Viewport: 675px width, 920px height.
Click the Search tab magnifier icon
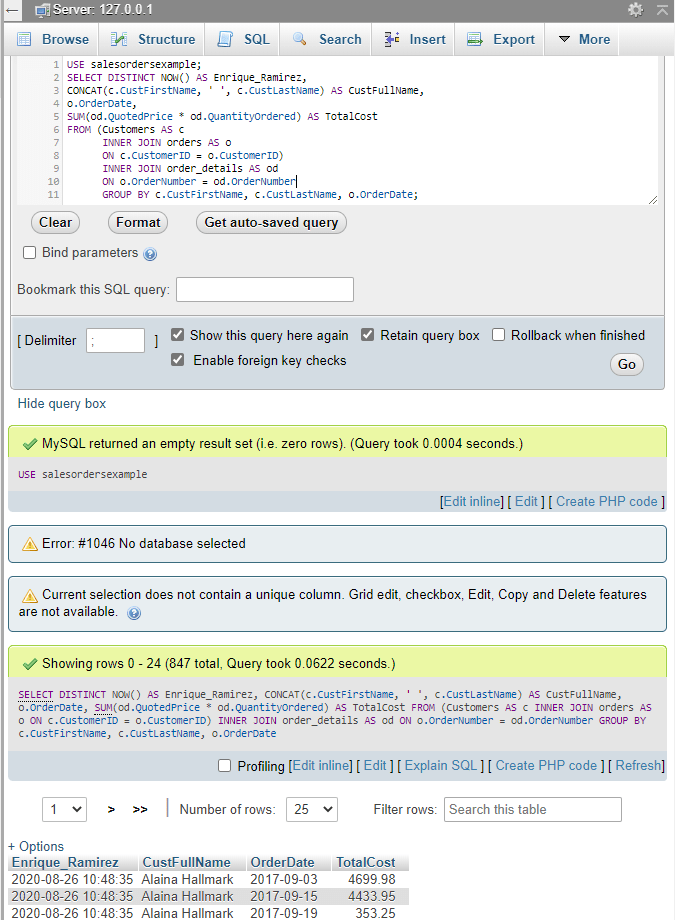point(299,39)
